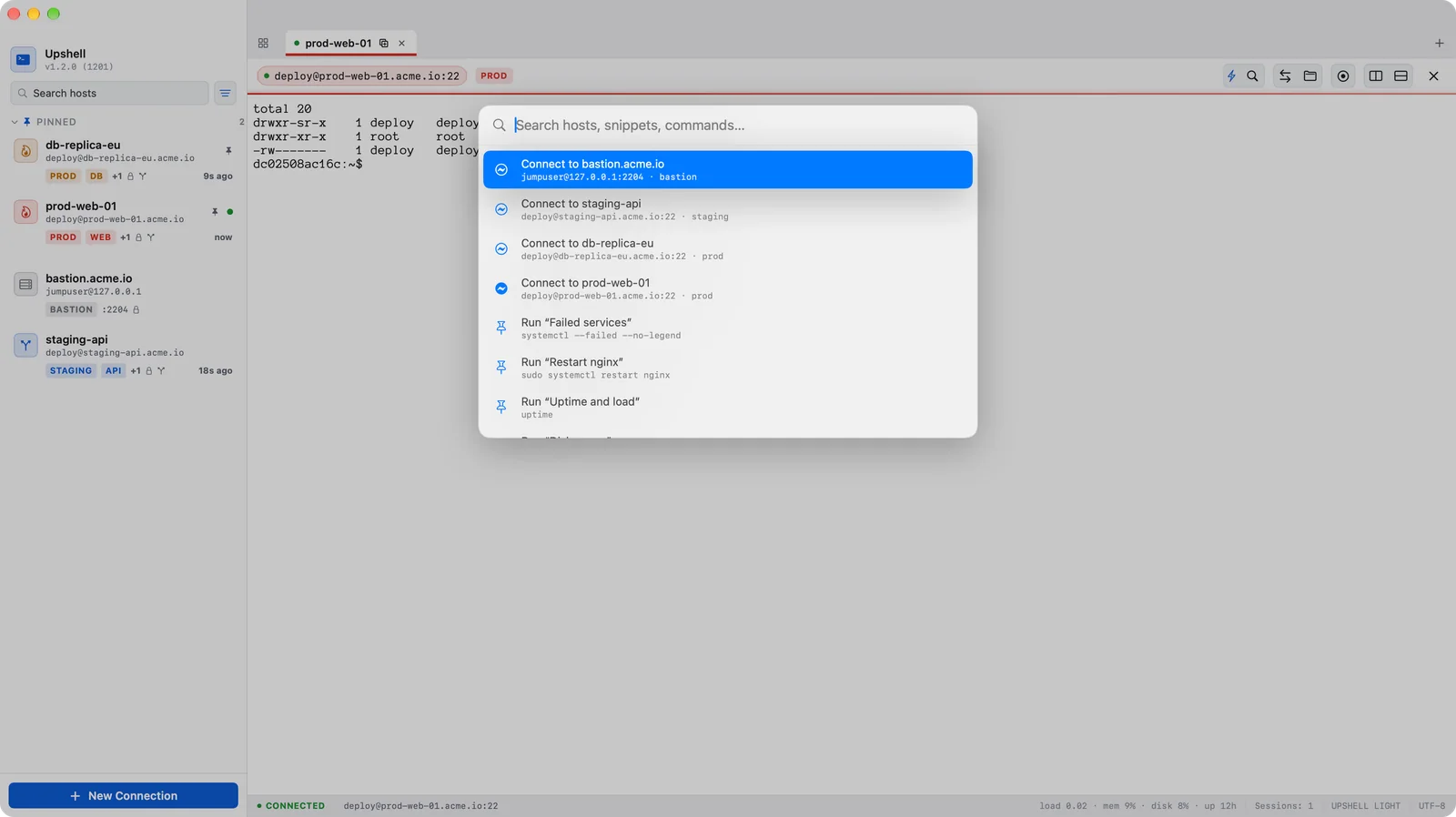Screen dimensions: 1456x817
Task: Open the file browser folder icon
Action: point(1310,76)
